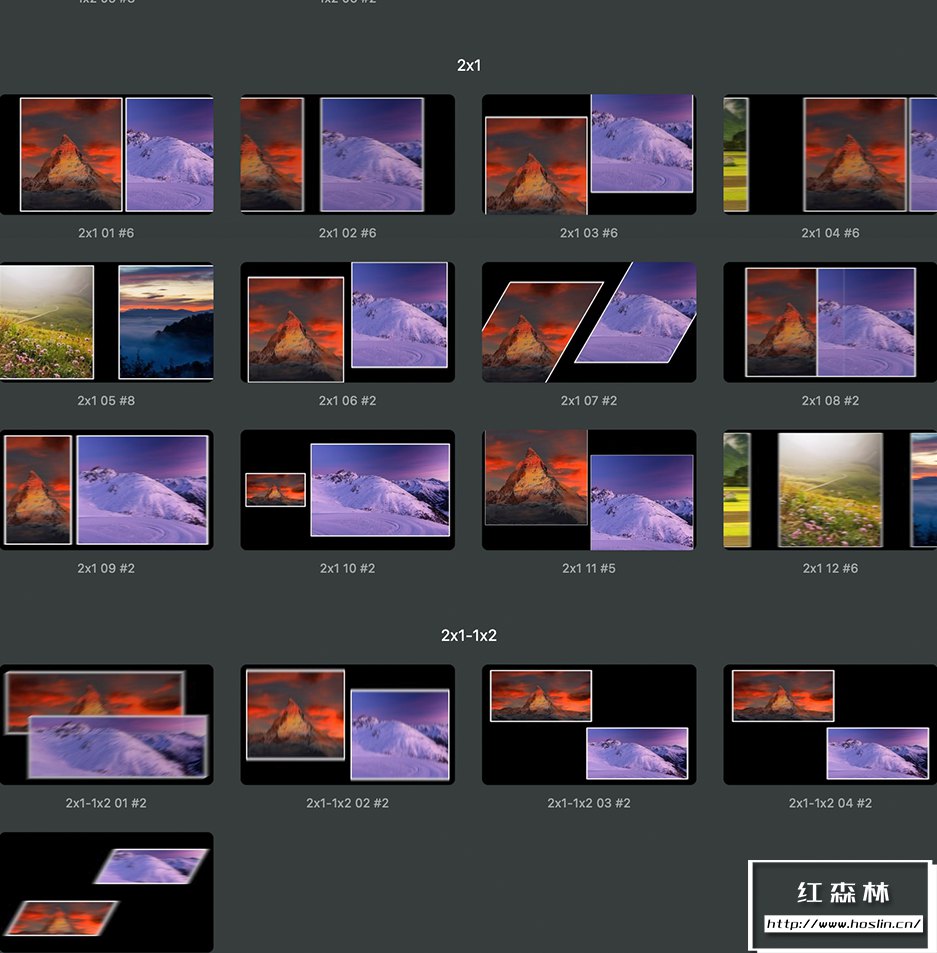Click the '2x1-1x2 03 #2' label

pyautogui.click(x=589, y=803)
